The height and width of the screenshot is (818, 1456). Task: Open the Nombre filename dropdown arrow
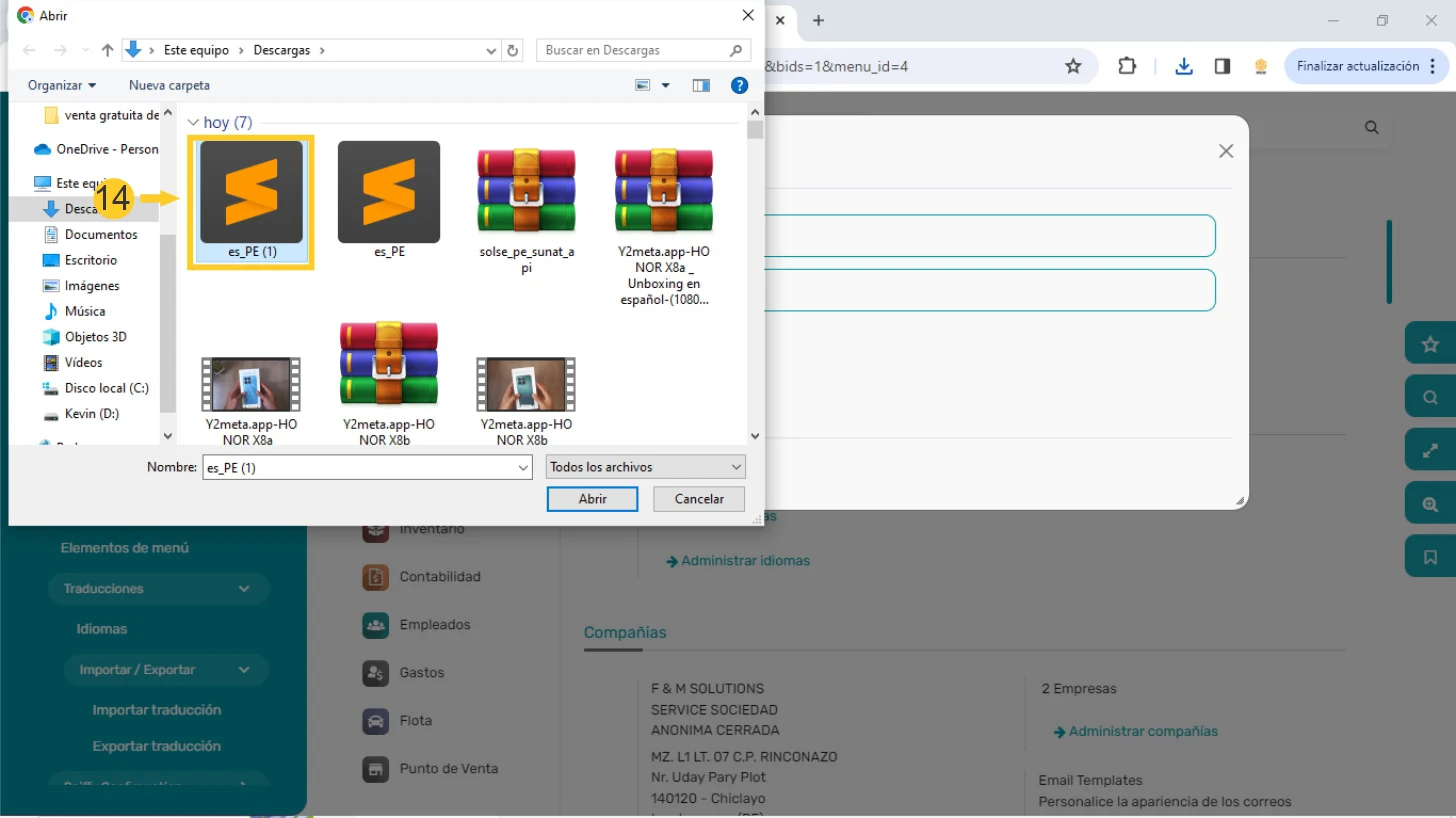pos(523,467)
